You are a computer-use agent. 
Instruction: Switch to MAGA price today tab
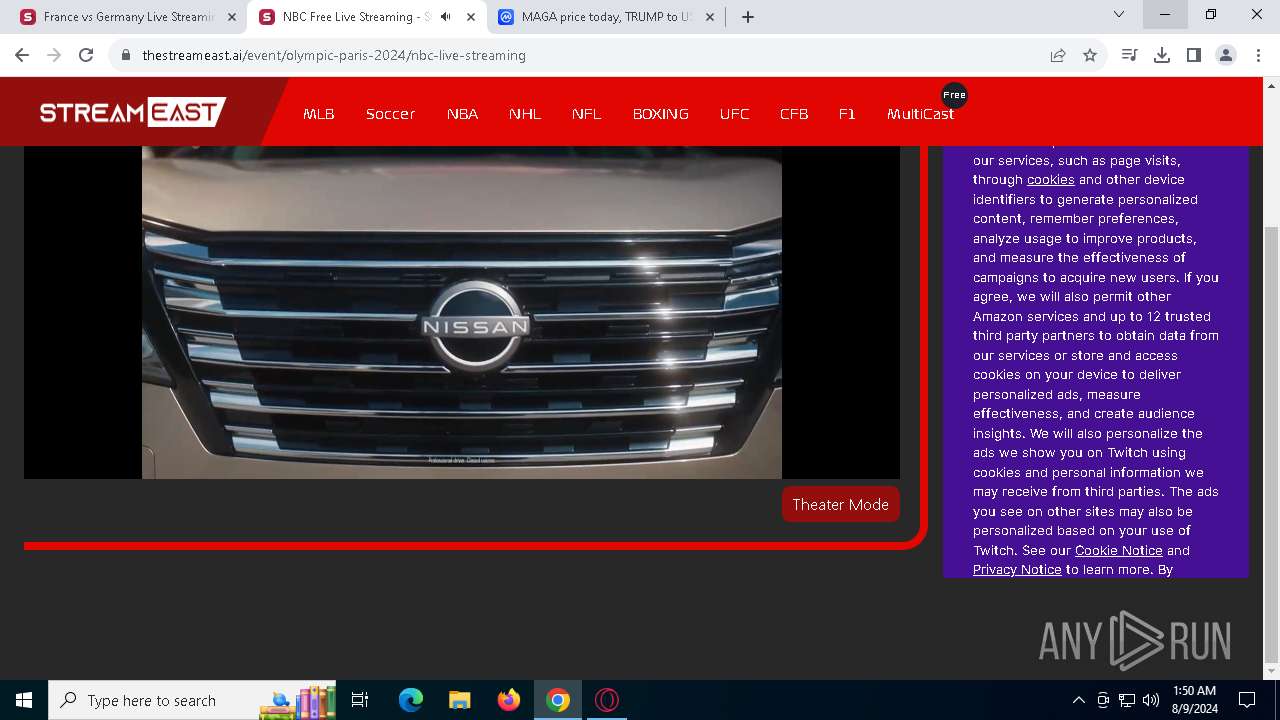point(605,17)
